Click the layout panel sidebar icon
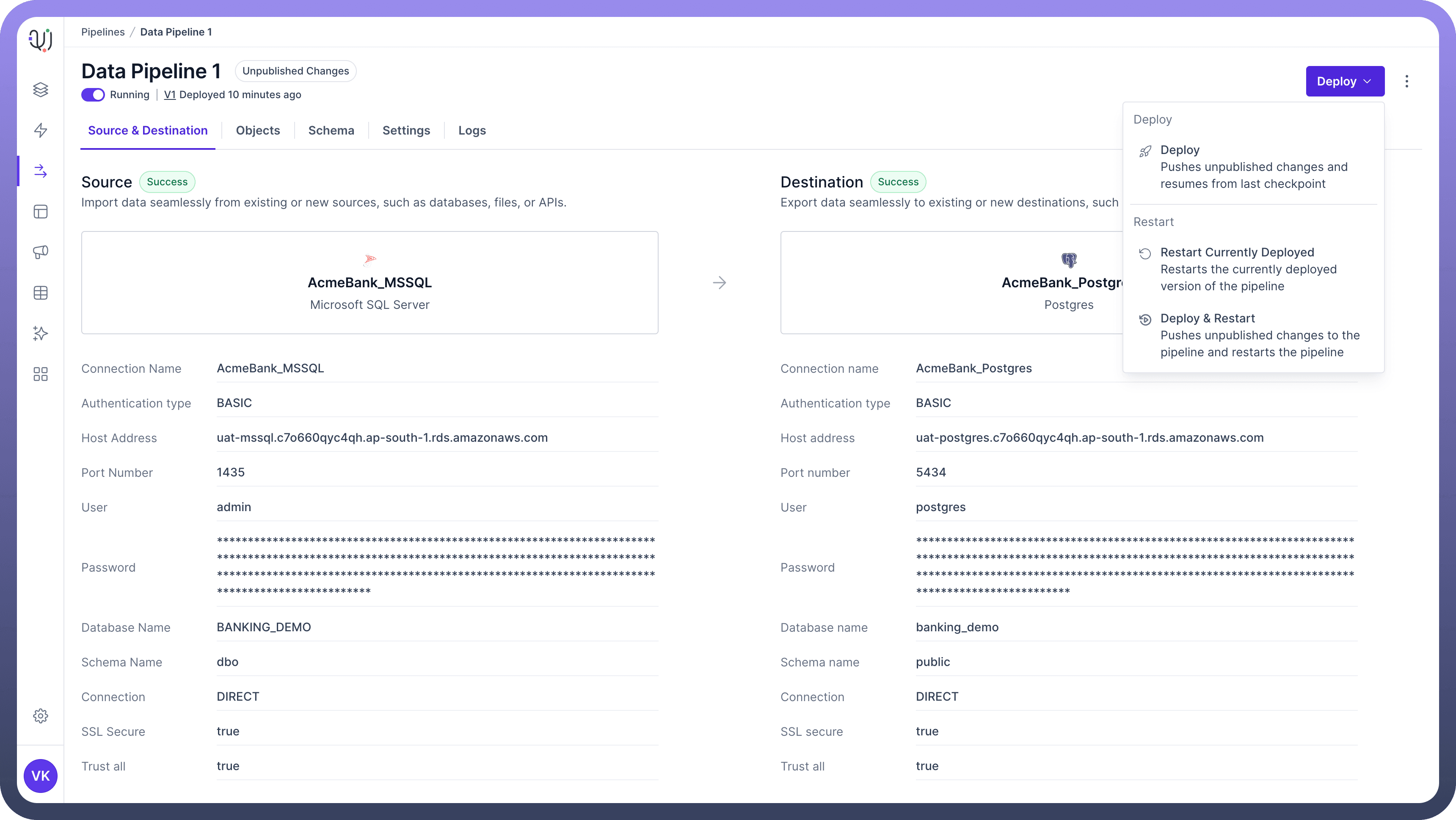The height and width of the screenshot is (820, 1456). 40,212
